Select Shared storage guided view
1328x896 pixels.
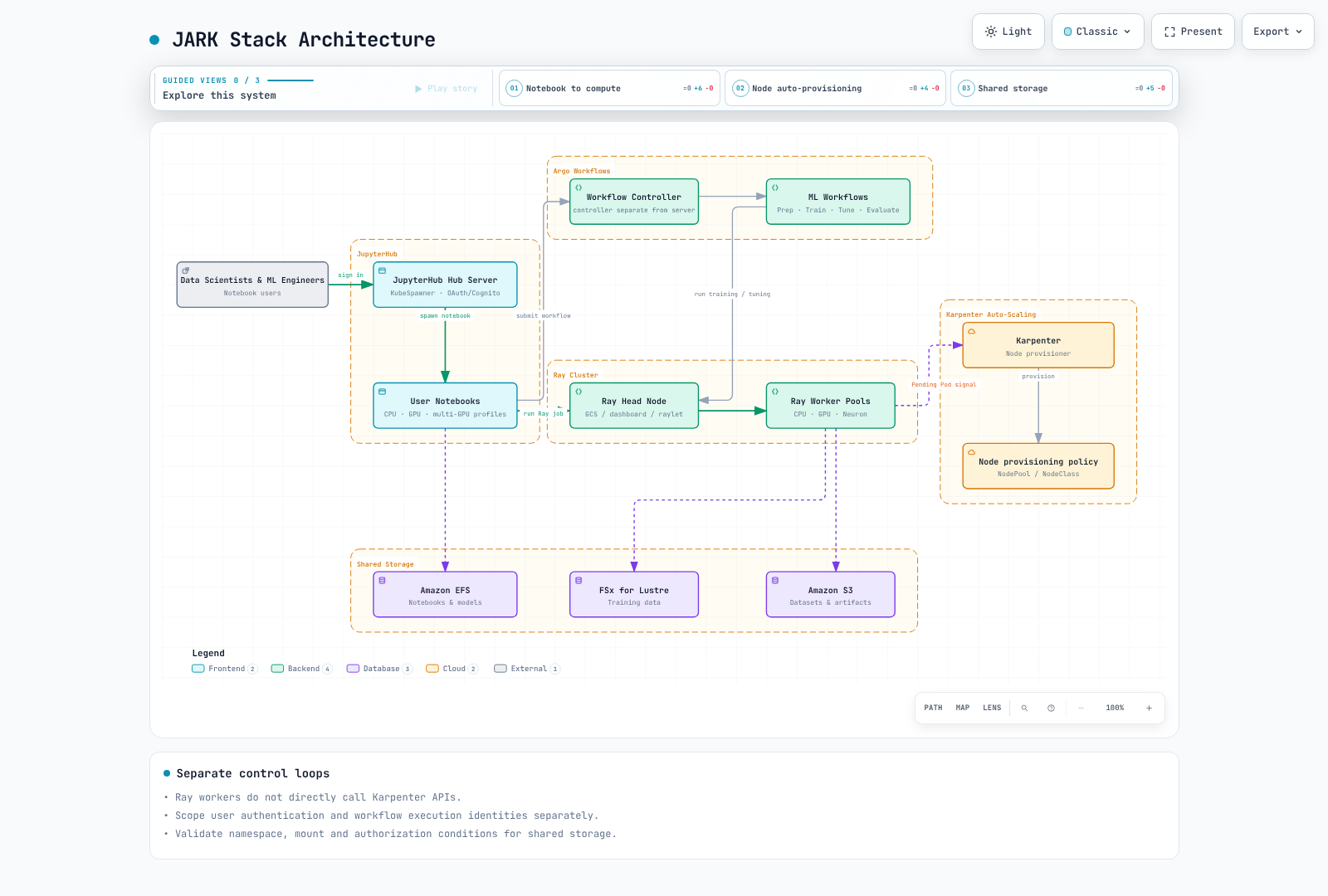pyautogui.click(x=1061, y=88)
